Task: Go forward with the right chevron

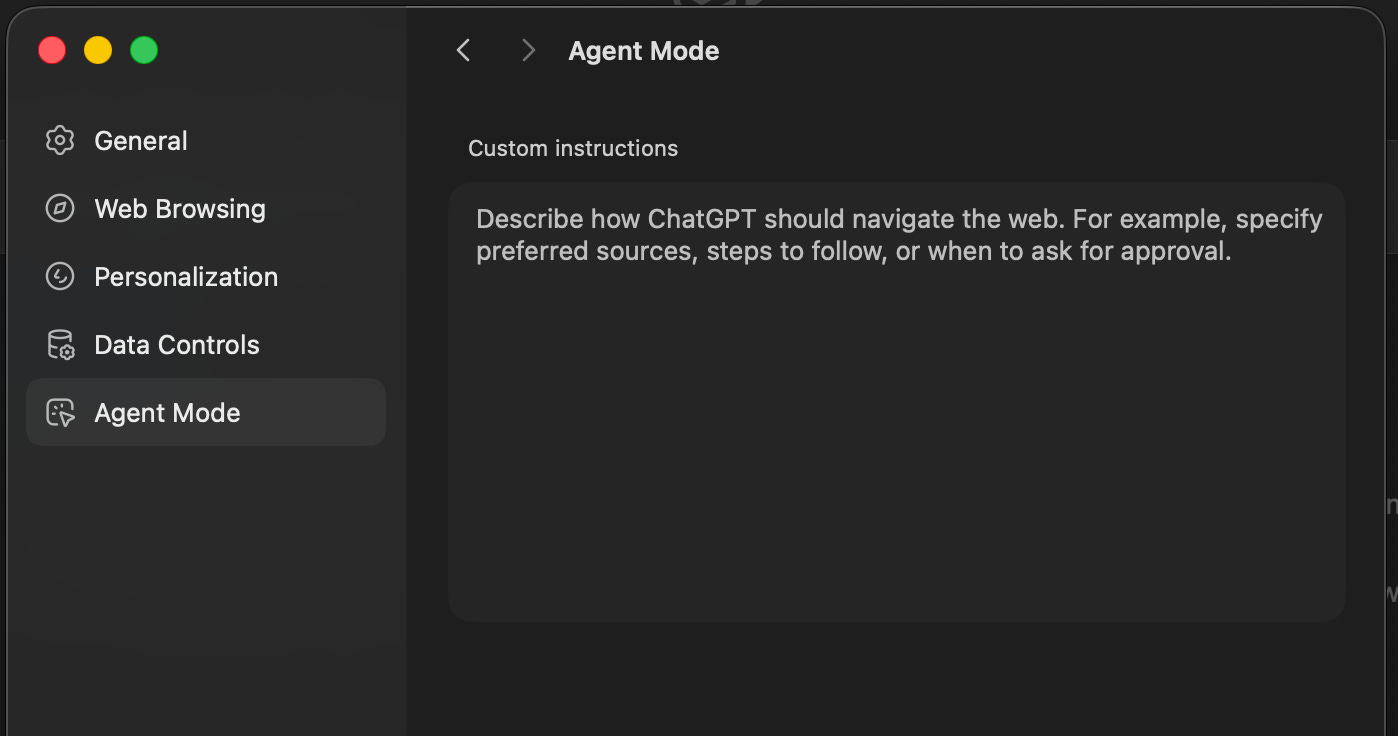Action: pyautogui.click(x=529, y=51)
